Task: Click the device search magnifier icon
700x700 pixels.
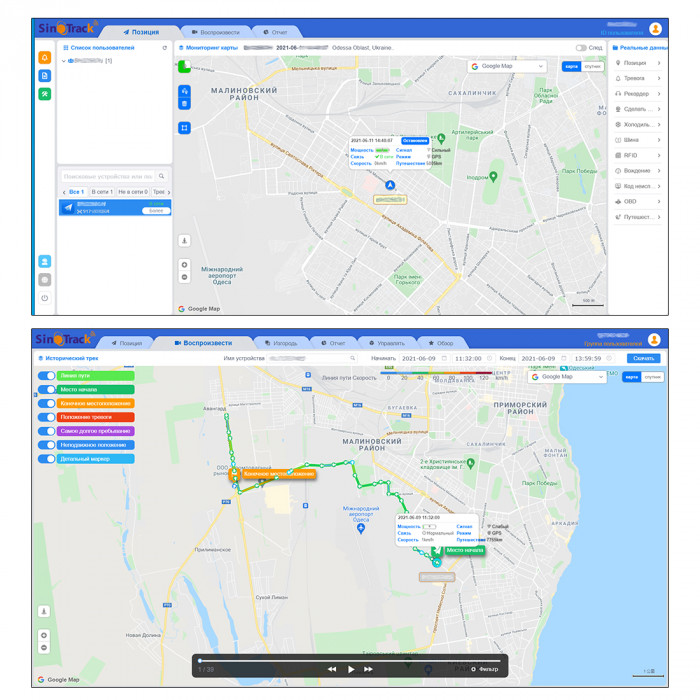Action: click(x=162, y=176)
